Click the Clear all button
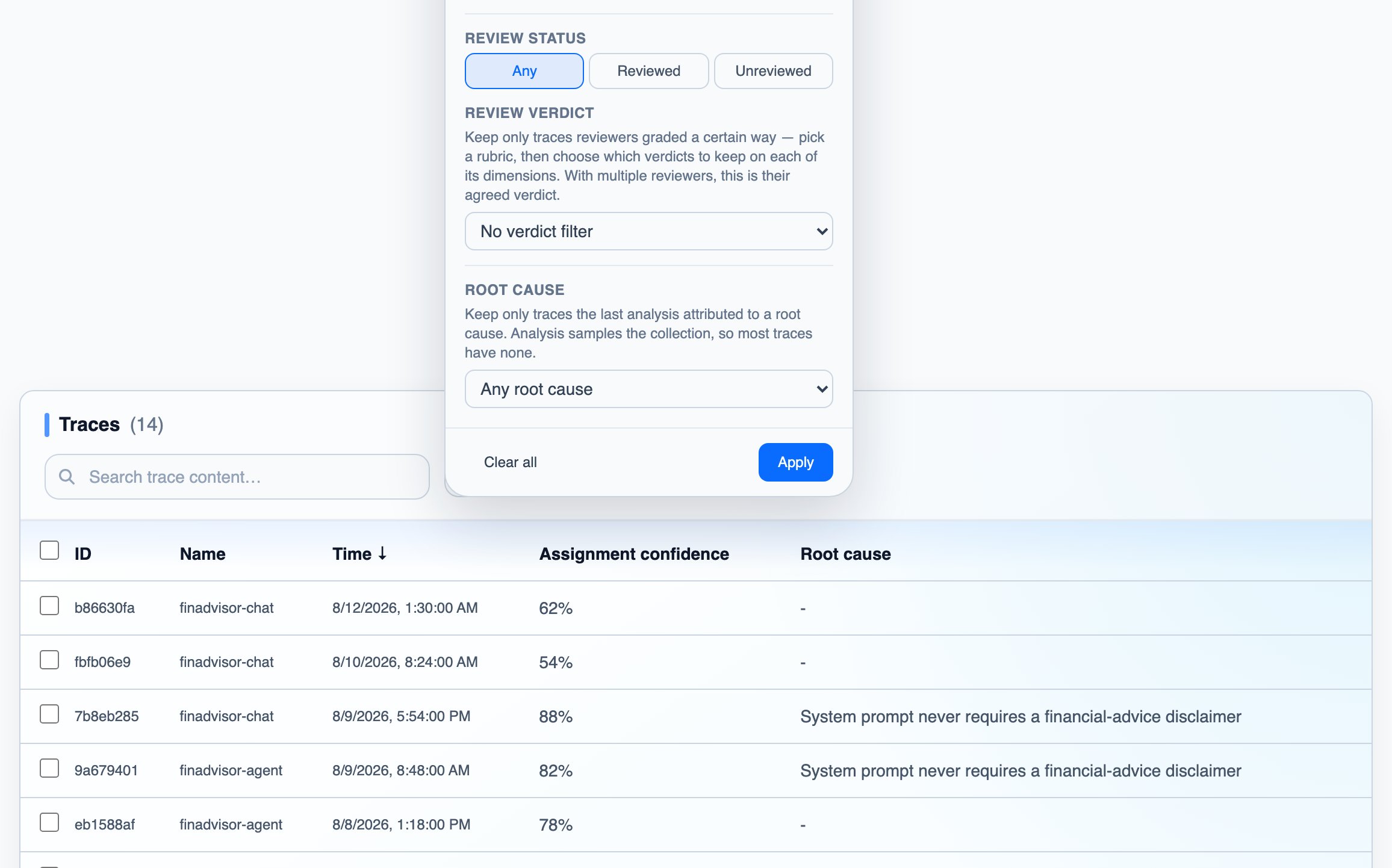Image resolution: width=1392 pixels, height=868 pixels. 510,462
